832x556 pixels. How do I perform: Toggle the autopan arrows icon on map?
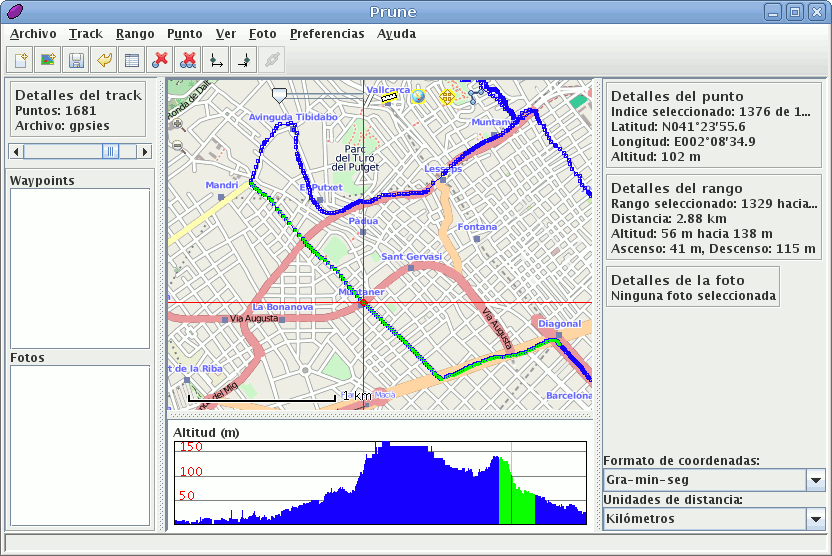(x=447, y=97)
